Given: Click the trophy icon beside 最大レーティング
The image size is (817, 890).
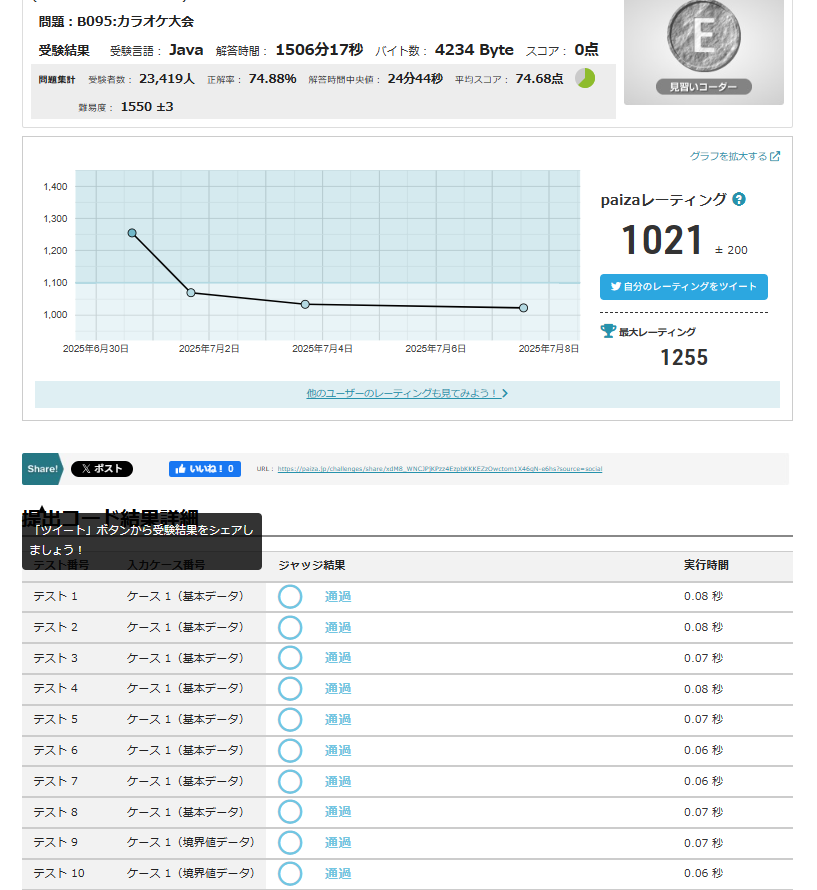Looking at the screenshot, I should coord(608,331).
